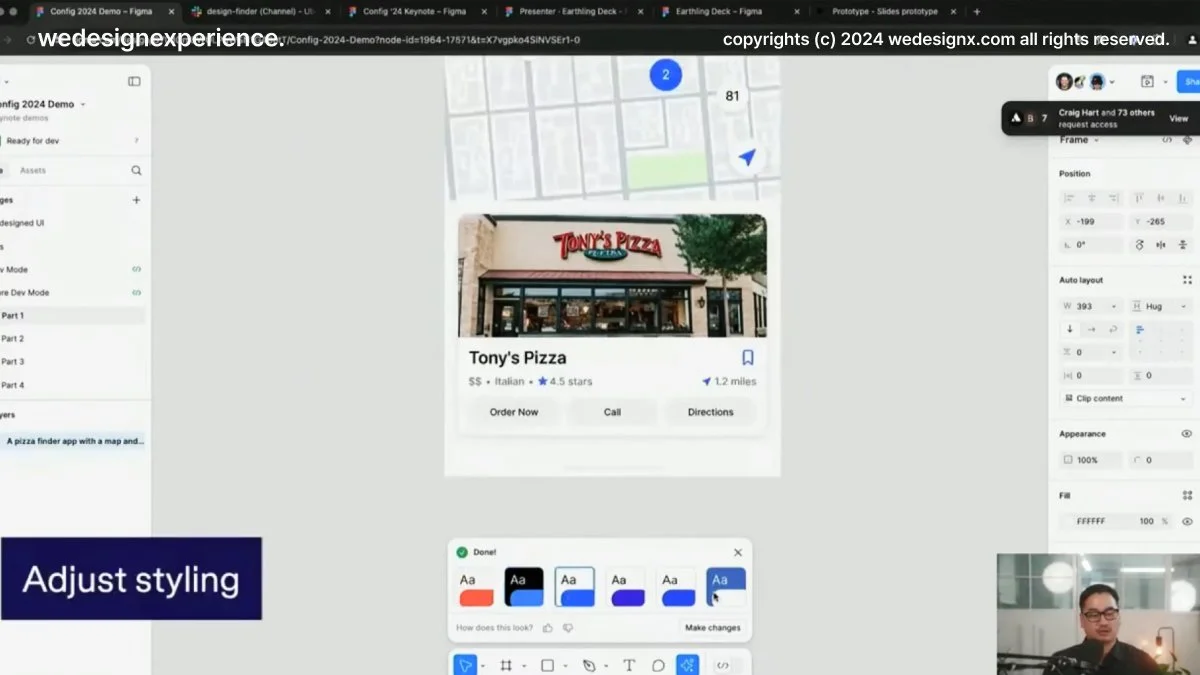
Task: Select the Part 4 page
Action: pyautogui.click(x=70, y=385)
